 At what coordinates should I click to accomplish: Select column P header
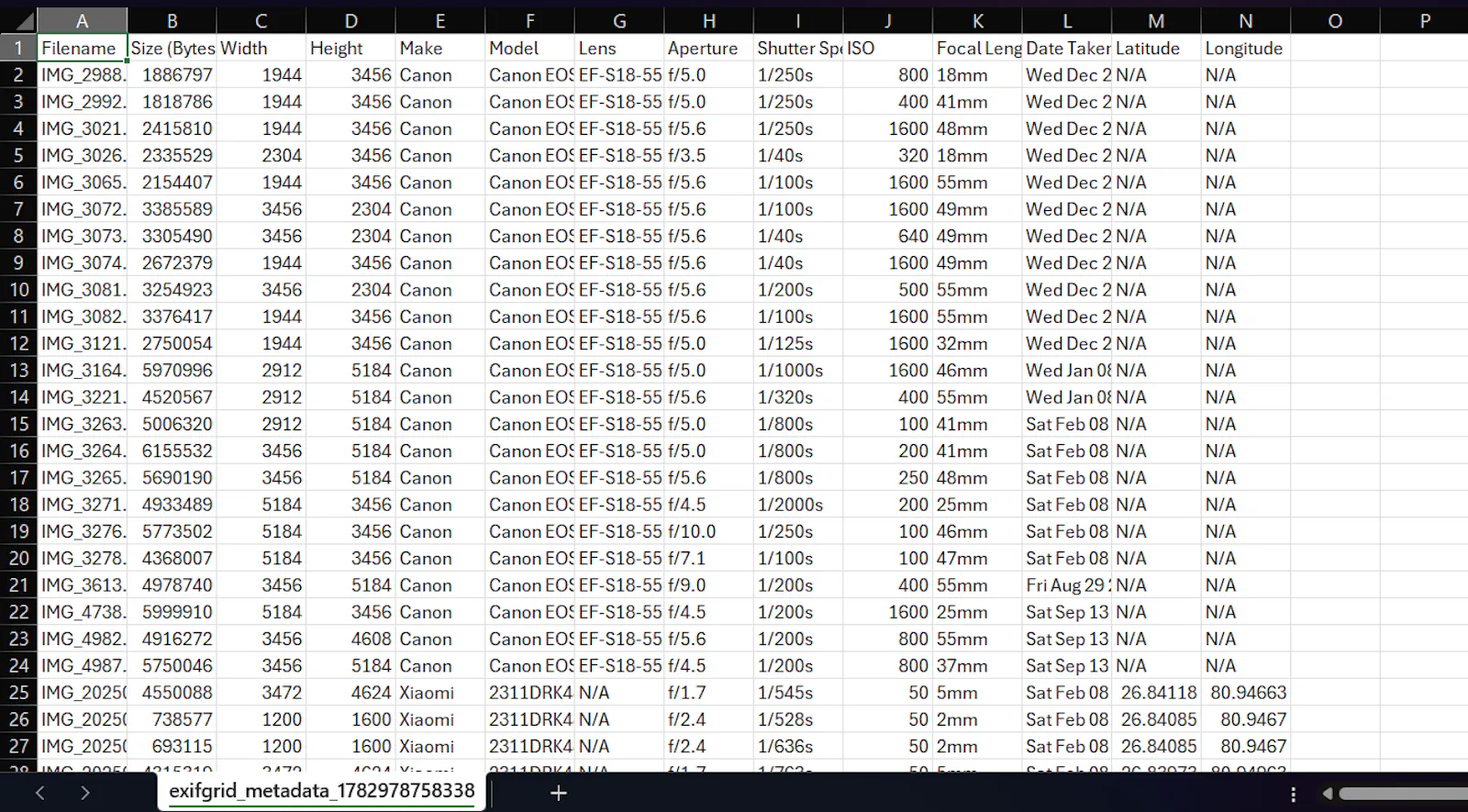(x=1424, y=20)
